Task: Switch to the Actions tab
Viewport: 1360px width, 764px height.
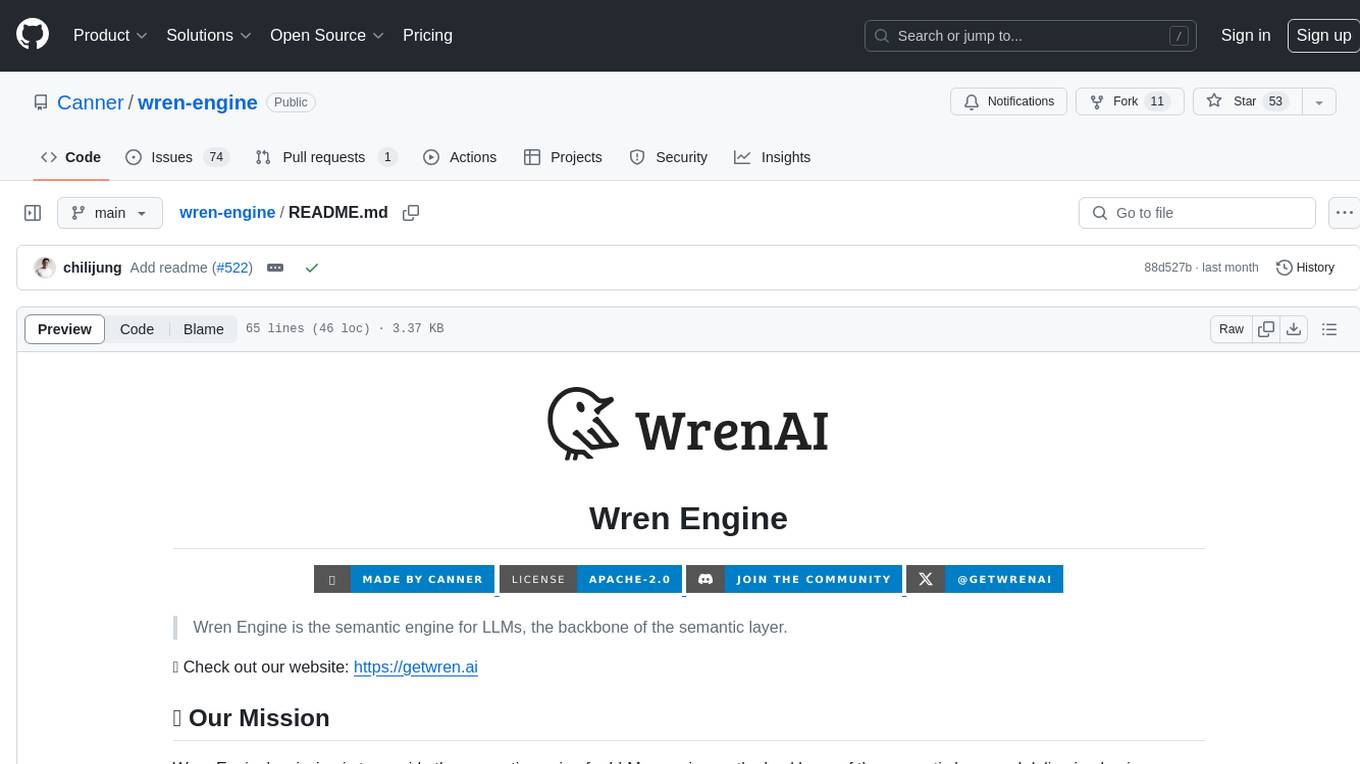Action: [x=460, y=157]
